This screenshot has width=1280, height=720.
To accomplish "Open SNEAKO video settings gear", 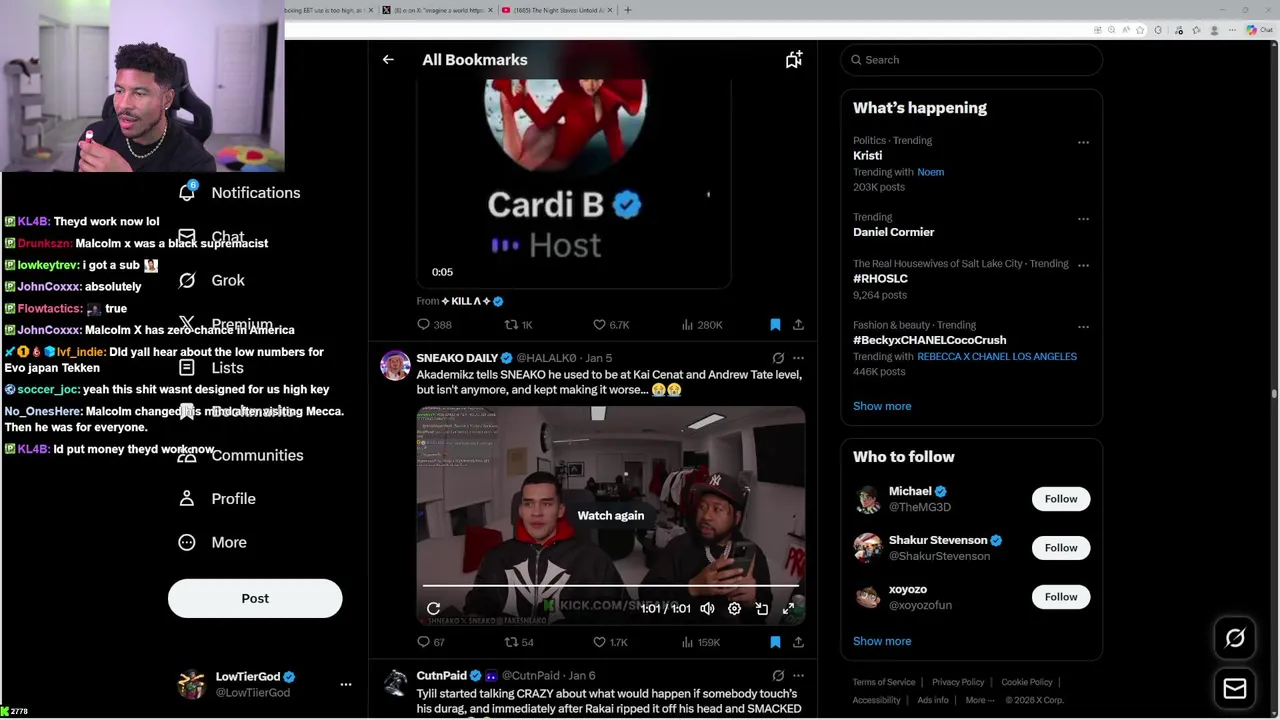I will click(x=734, y=609).
